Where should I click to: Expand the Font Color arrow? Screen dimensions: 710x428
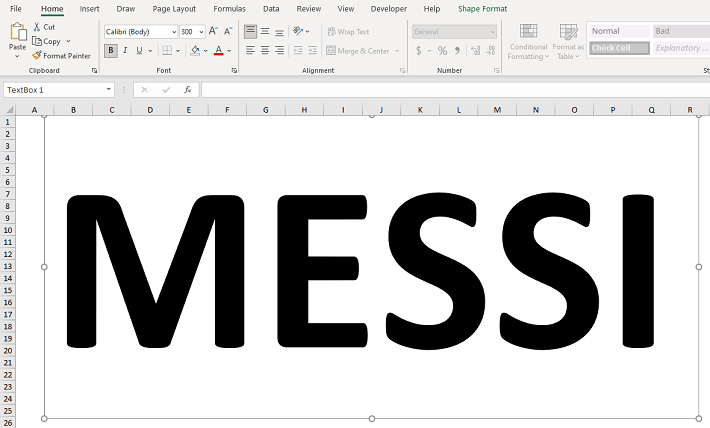point(229,51)
